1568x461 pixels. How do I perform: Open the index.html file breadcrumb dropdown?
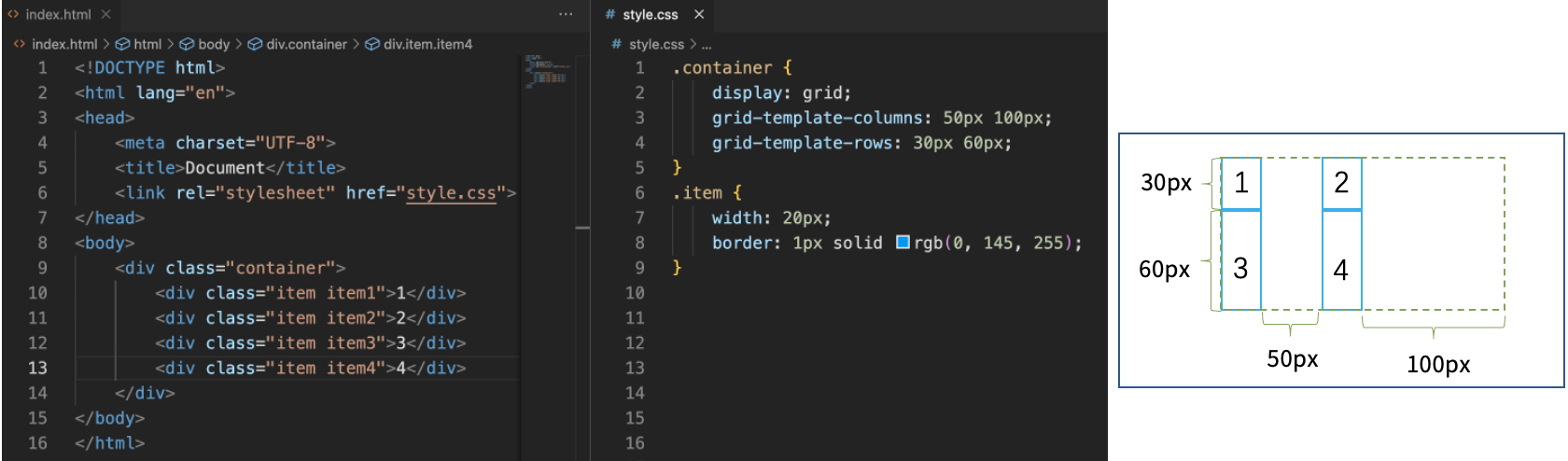pyautogui.click(x=63, y=44)
